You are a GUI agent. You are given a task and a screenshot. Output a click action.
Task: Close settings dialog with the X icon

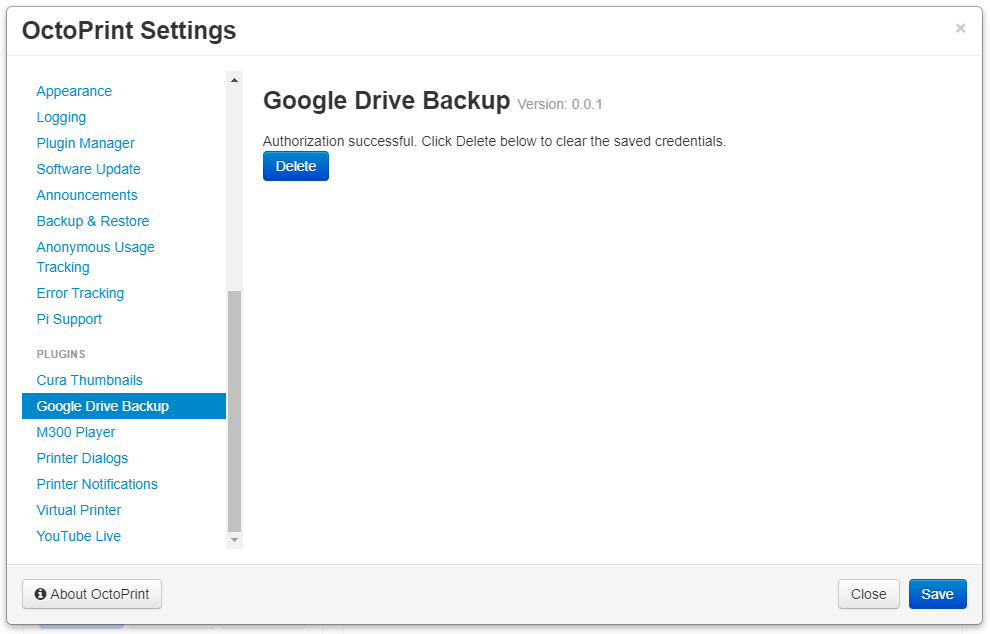tap(960, 28)
